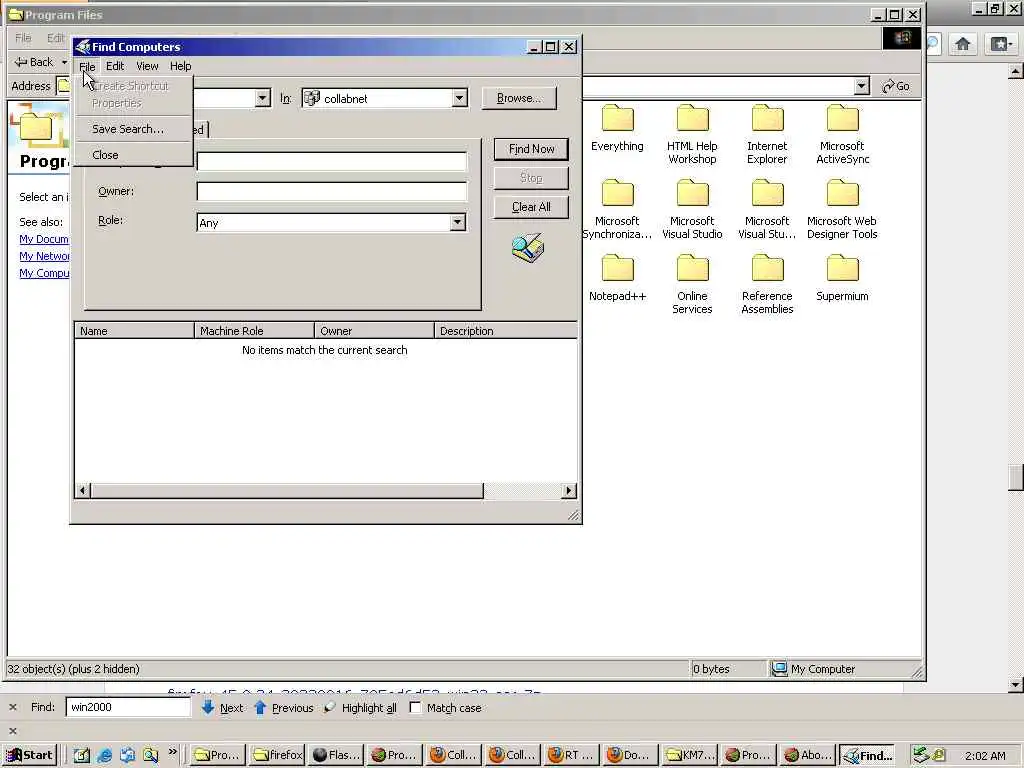Toggle the Match case checkbox
The image size is (1024, 768).
coord(415,708)
